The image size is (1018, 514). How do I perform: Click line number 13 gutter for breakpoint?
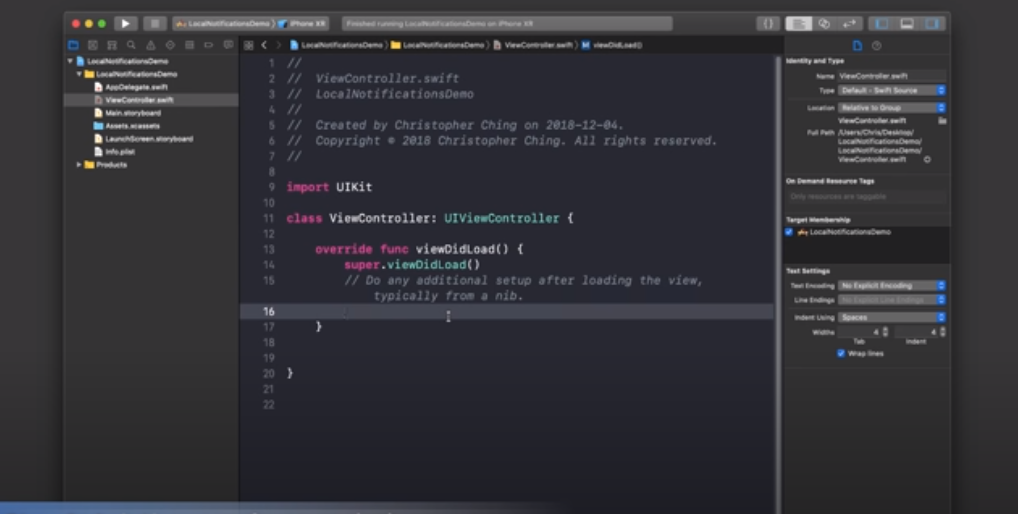[x=269, y=249]
